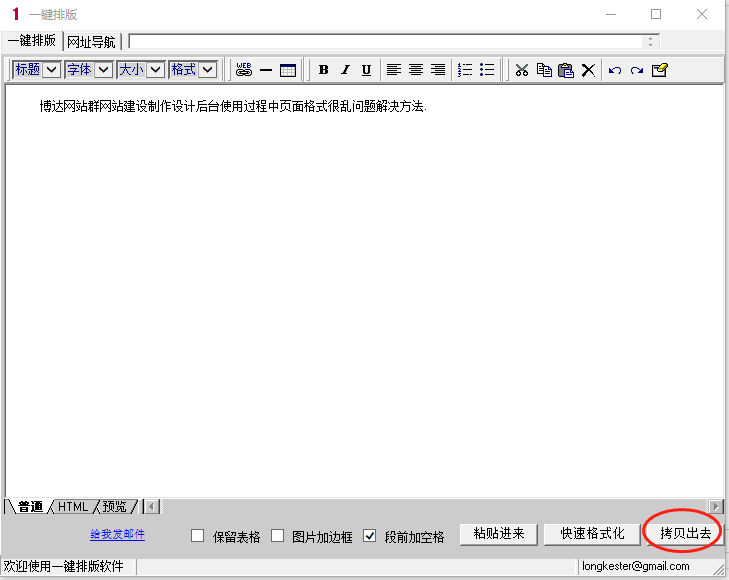Switch to the 网址导航 tab
This screenshot has width=729, height=580.
tap(91, 42)
